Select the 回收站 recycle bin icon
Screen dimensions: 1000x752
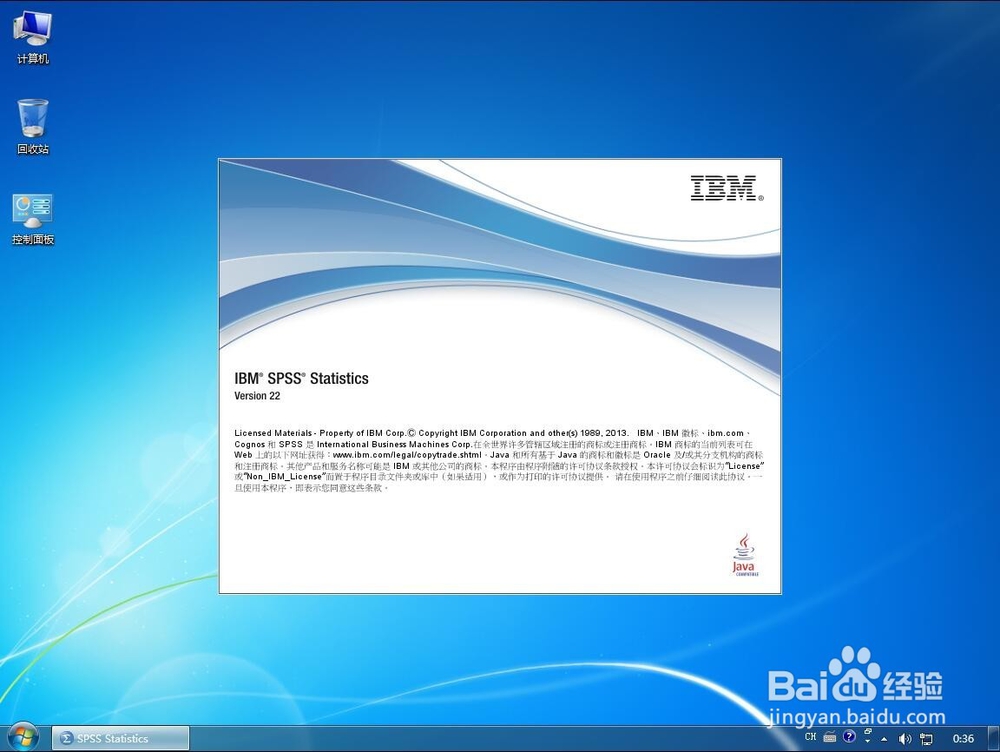(33, 126)
